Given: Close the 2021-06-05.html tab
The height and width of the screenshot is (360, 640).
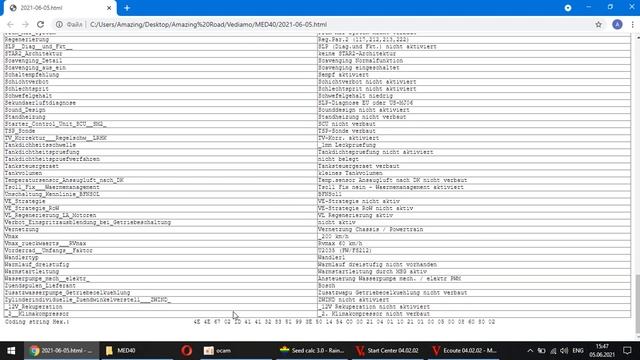Looking at the screenshot, I should 109,8.
